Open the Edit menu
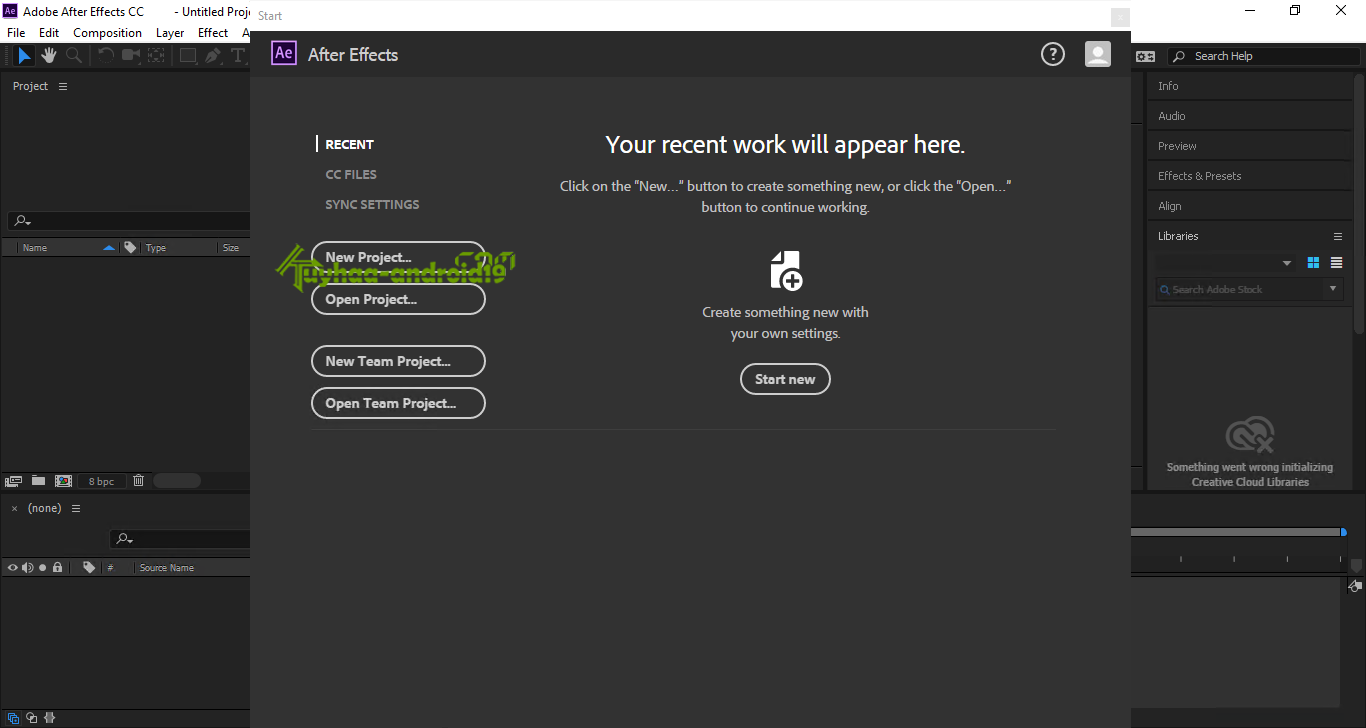 49,33
